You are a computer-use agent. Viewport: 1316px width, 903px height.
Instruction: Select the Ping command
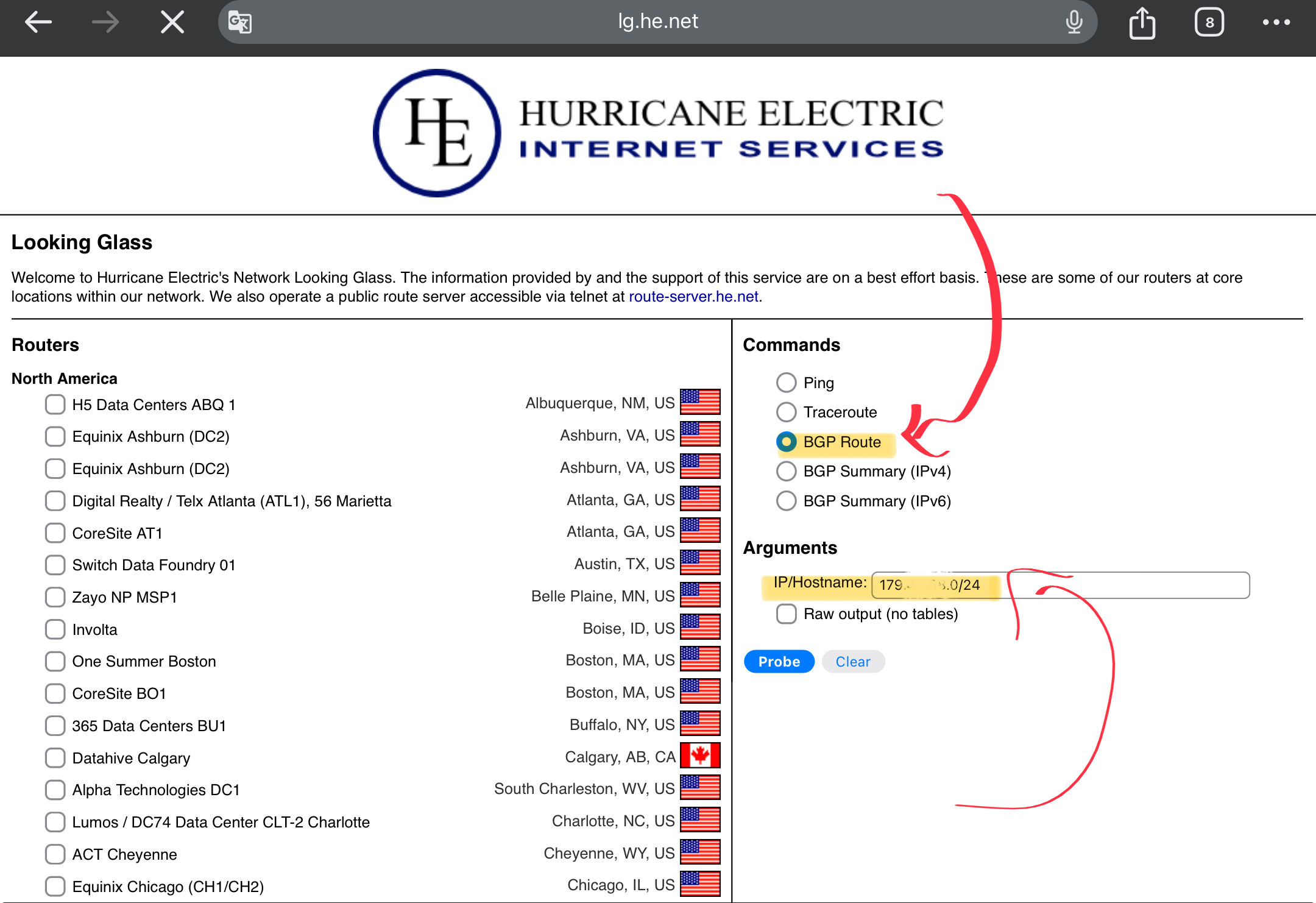pyautogui.click(x=787, y=383)
